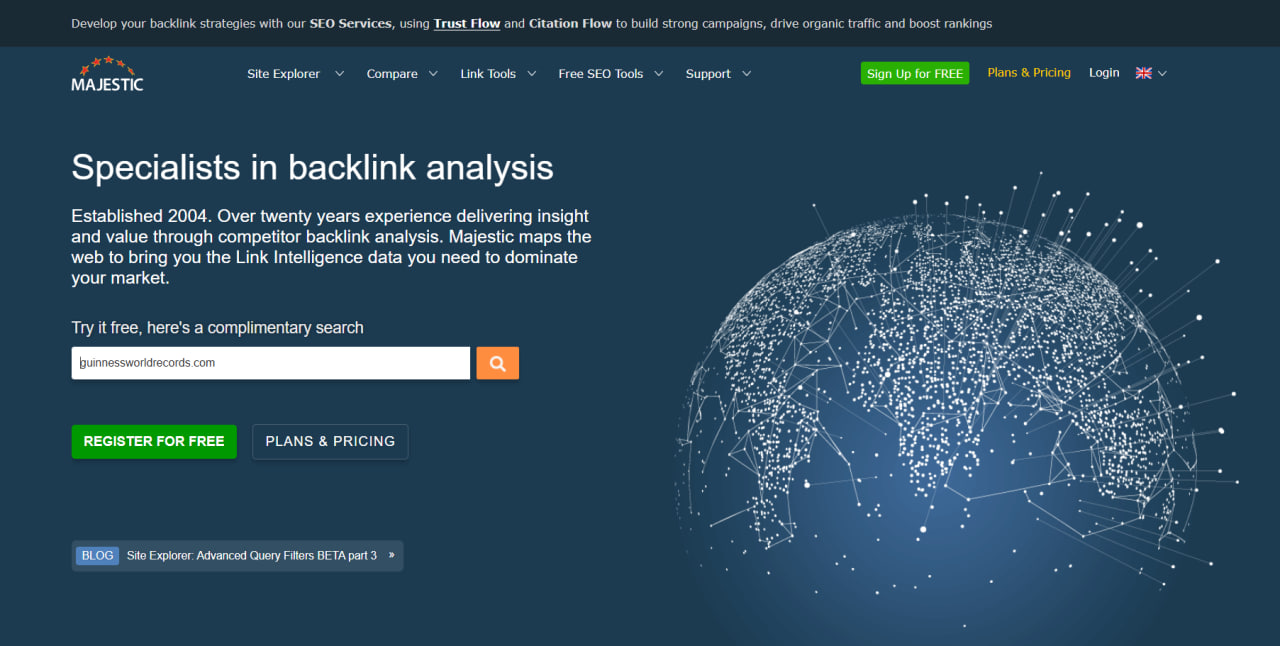Expand the Free SEO Tools chevron
This screenshot has width=1280, height=646.
pyautogui.click(x=658, y=74)
